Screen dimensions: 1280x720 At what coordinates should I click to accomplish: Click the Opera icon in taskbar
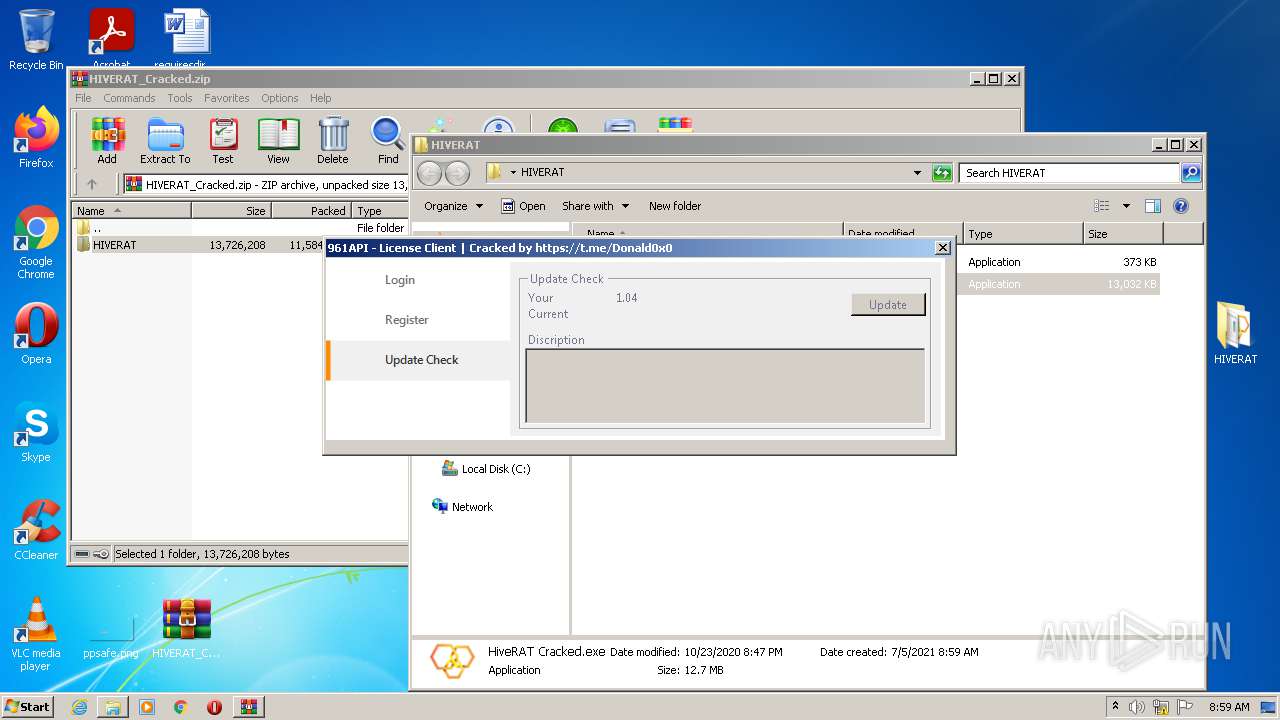[x=214, y=707]
